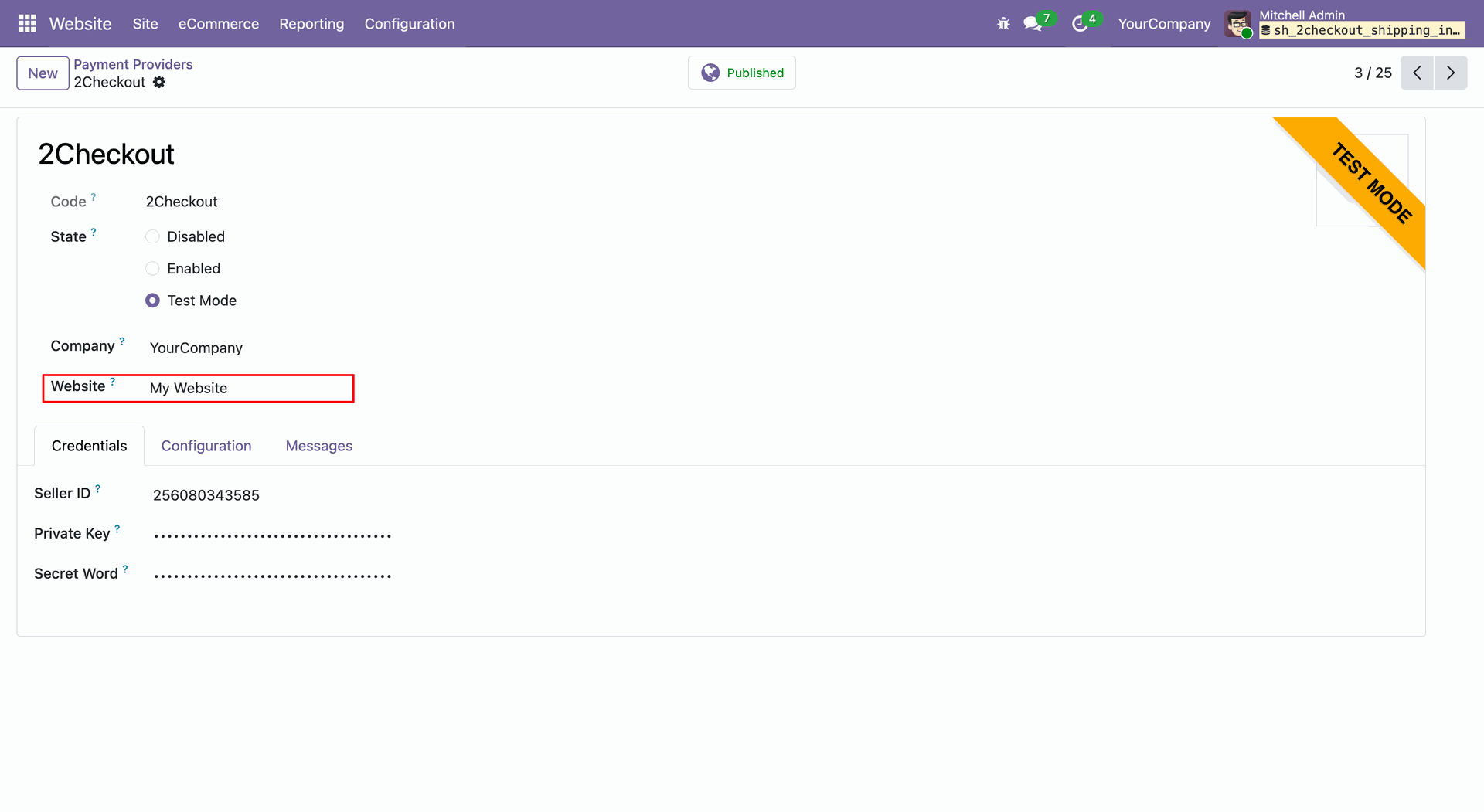This screenshot has width=1484, height=812.
Task: Show help tooltip for Company field
Action: pos(122,341)
